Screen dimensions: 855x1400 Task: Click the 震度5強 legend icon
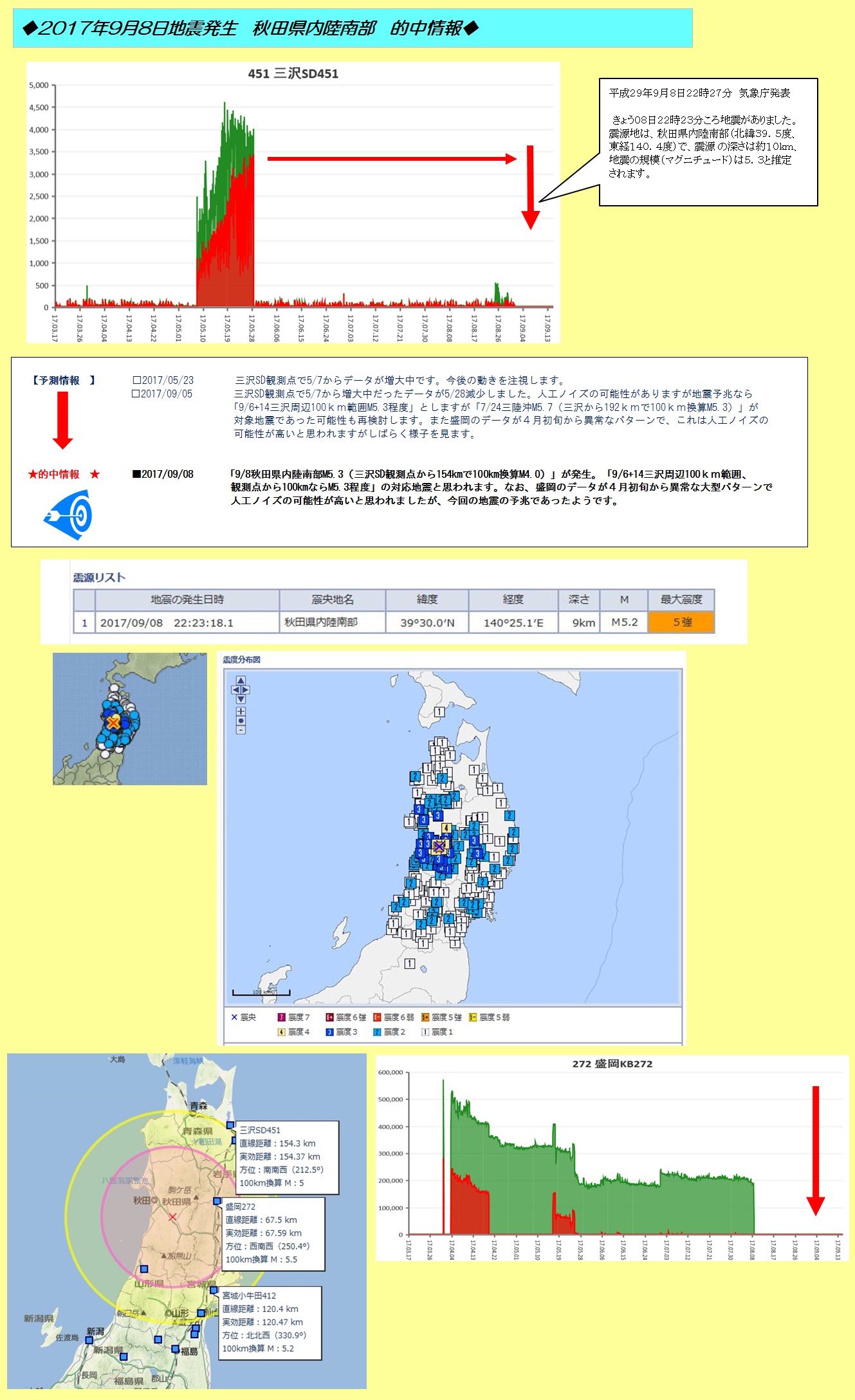(425, 1017)
